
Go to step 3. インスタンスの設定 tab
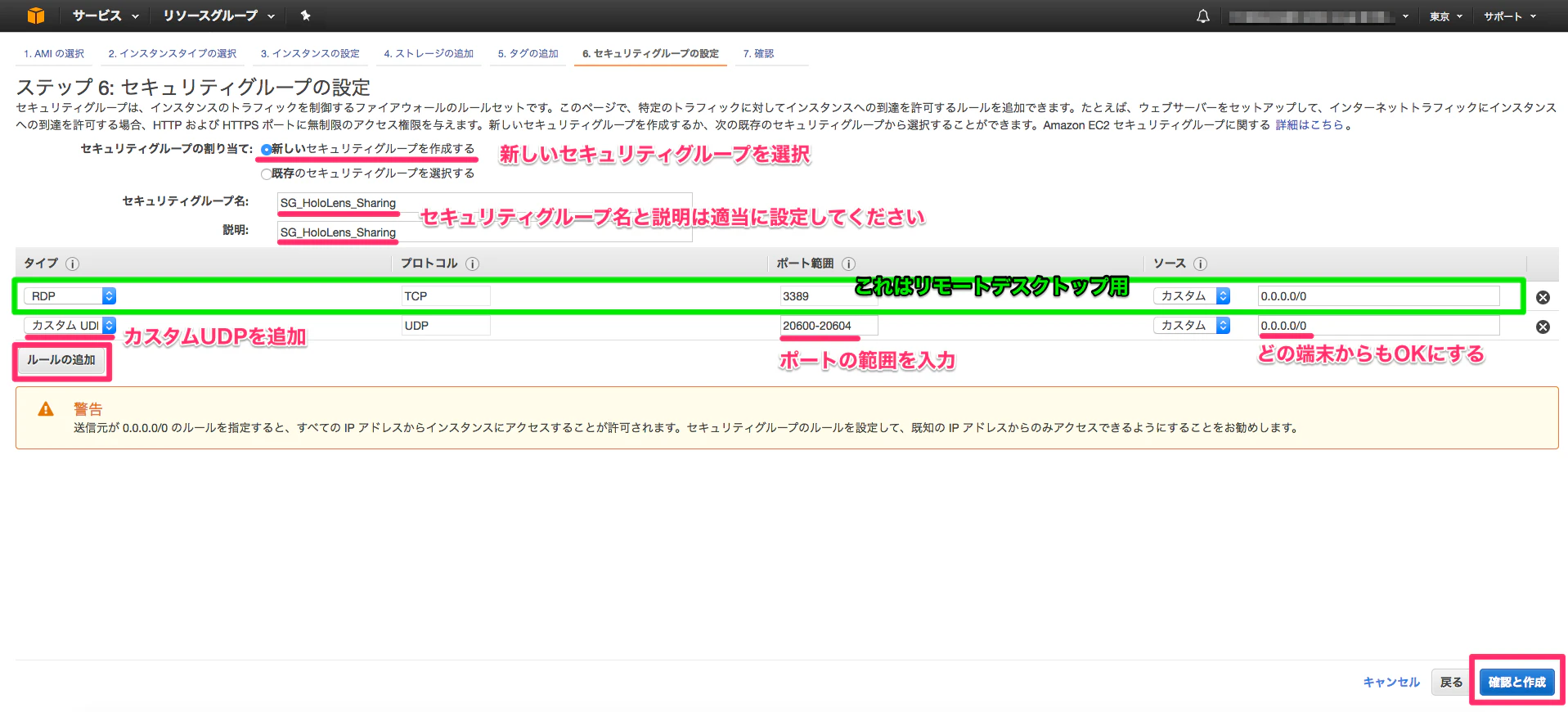tap(310, 54)
